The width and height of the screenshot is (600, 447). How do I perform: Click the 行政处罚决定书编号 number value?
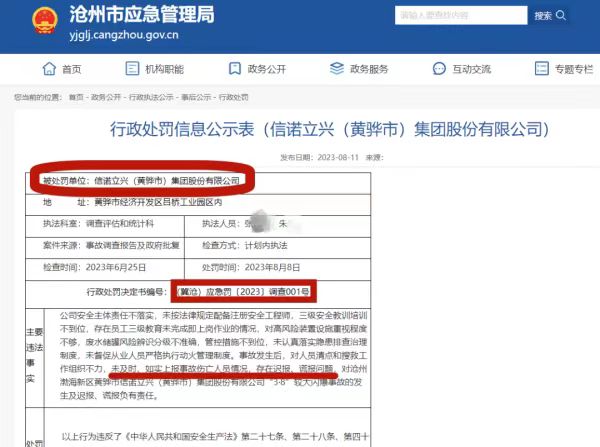click(x=243, y=291)
